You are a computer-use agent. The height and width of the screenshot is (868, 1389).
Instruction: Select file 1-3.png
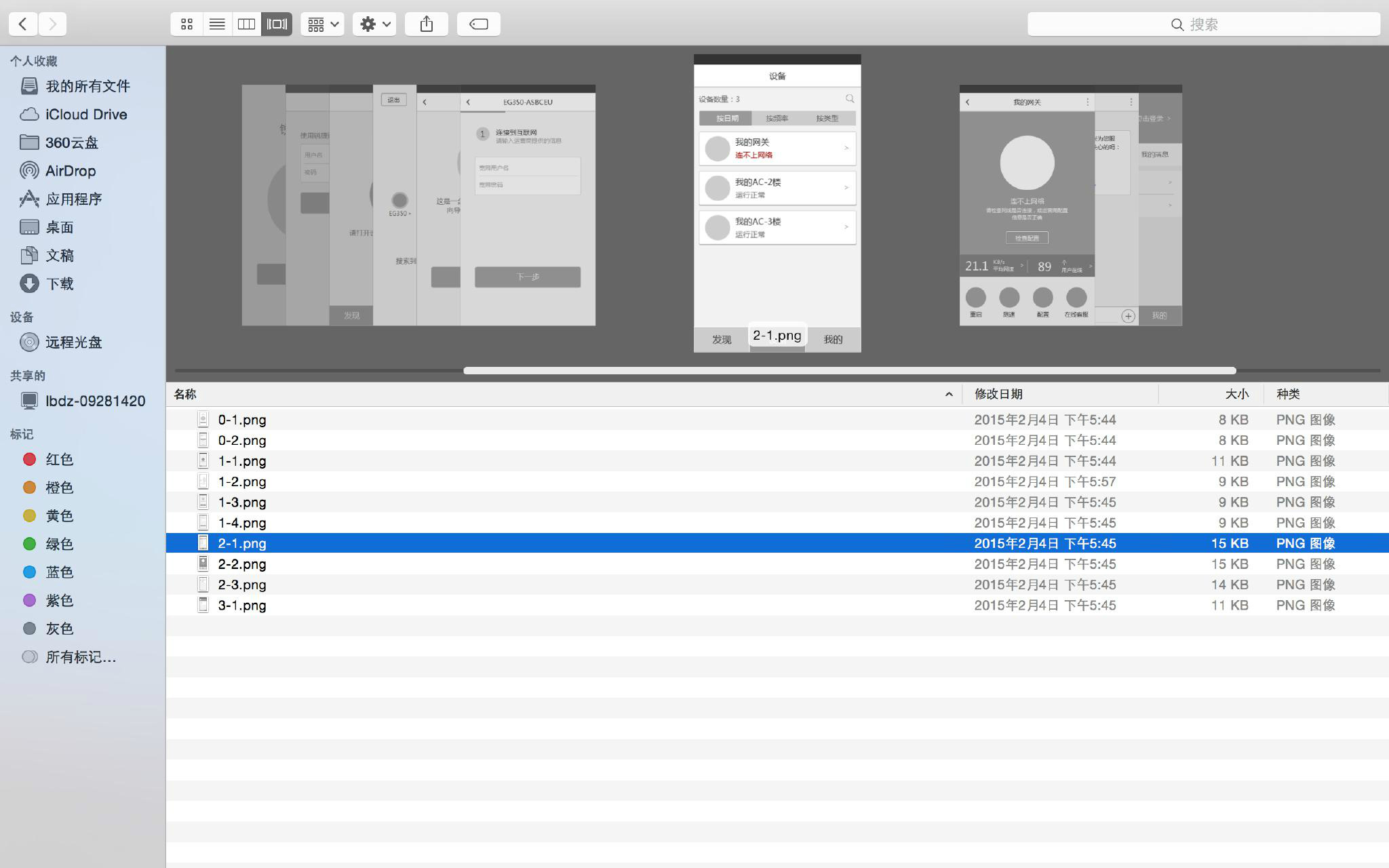tap(777, 502)
